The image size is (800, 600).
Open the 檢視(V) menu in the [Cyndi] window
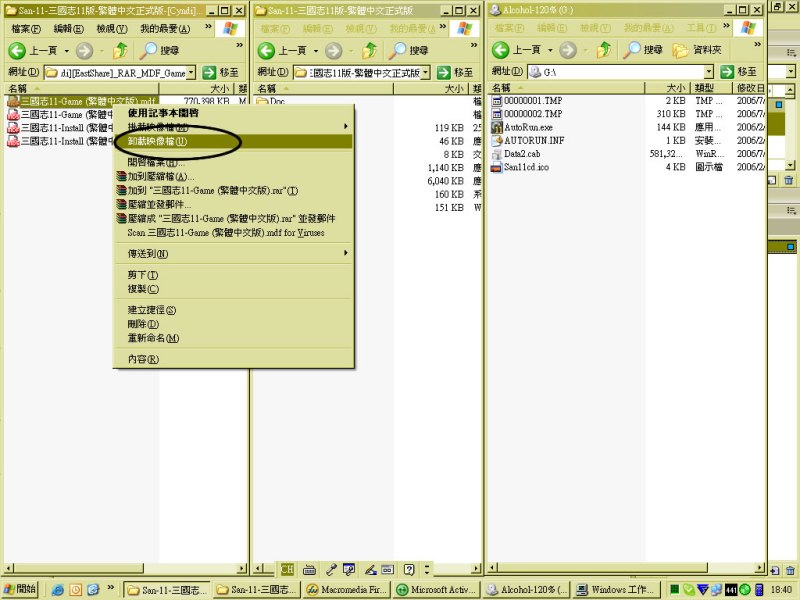pos(112,29)
